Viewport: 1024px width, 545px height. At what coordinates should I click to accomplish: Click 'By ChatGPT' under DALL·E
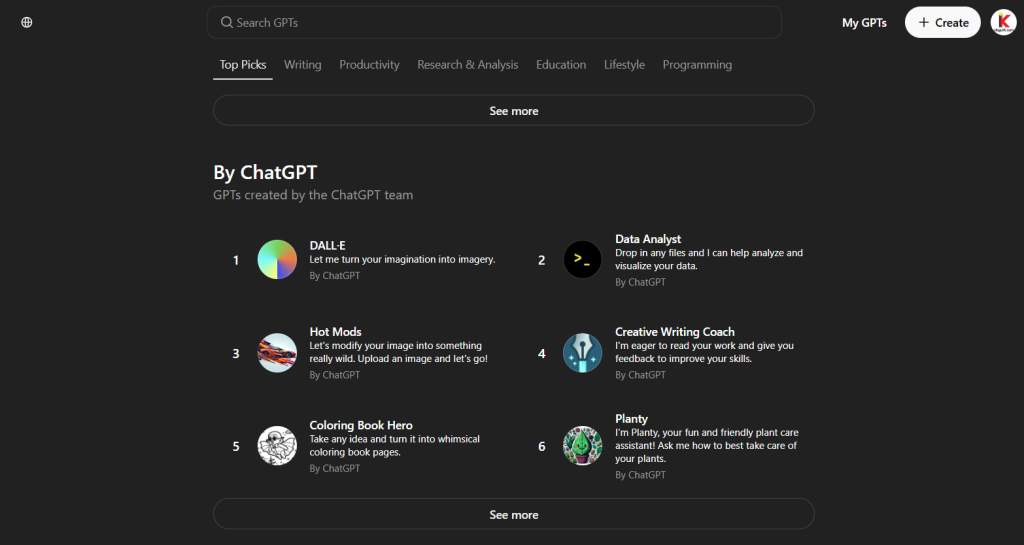click(334, 275)
